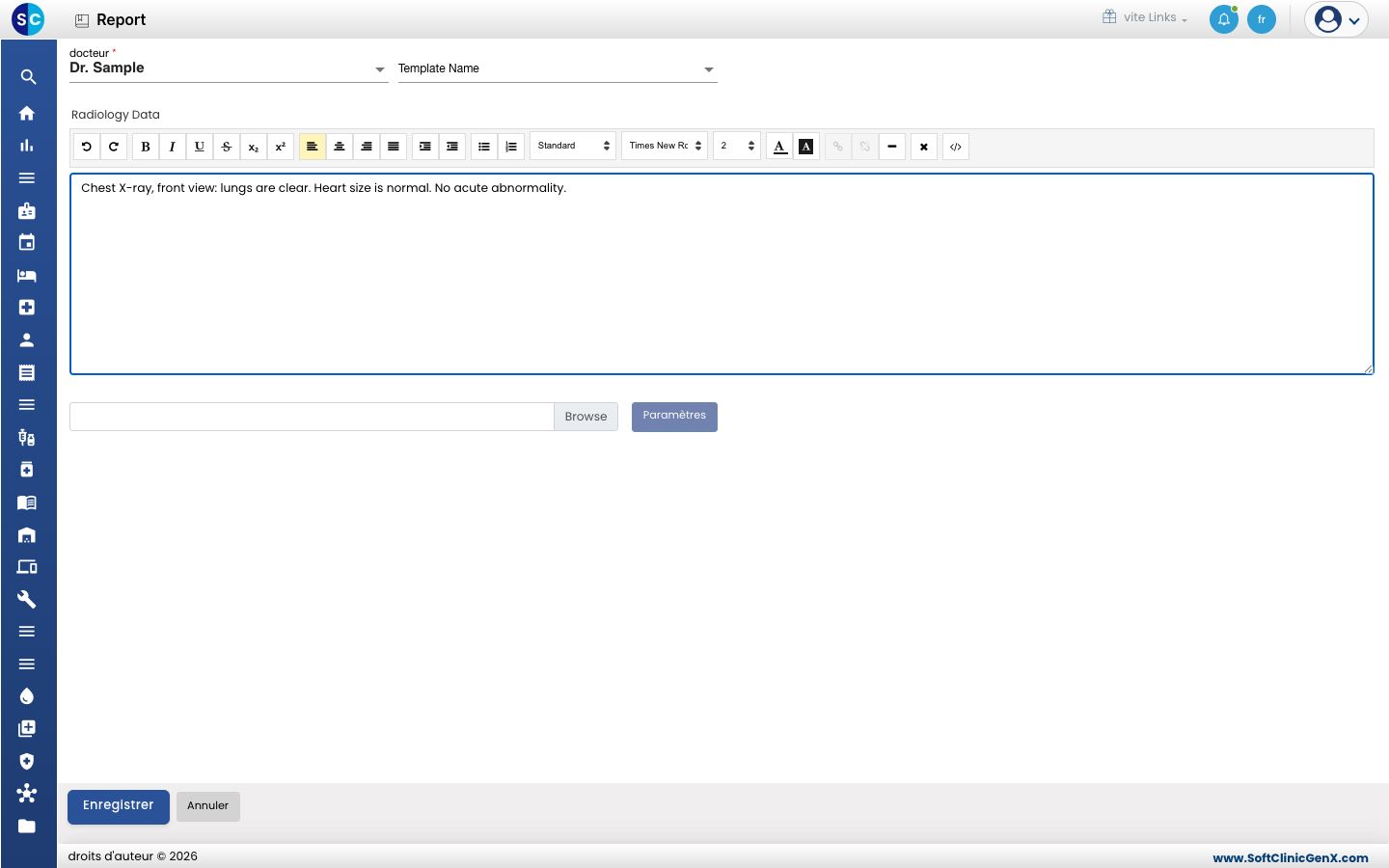Switch to HTML source code view
The height and width of the screenshot is (868, 1389).
pyautogui.click(x=956, y=147)
